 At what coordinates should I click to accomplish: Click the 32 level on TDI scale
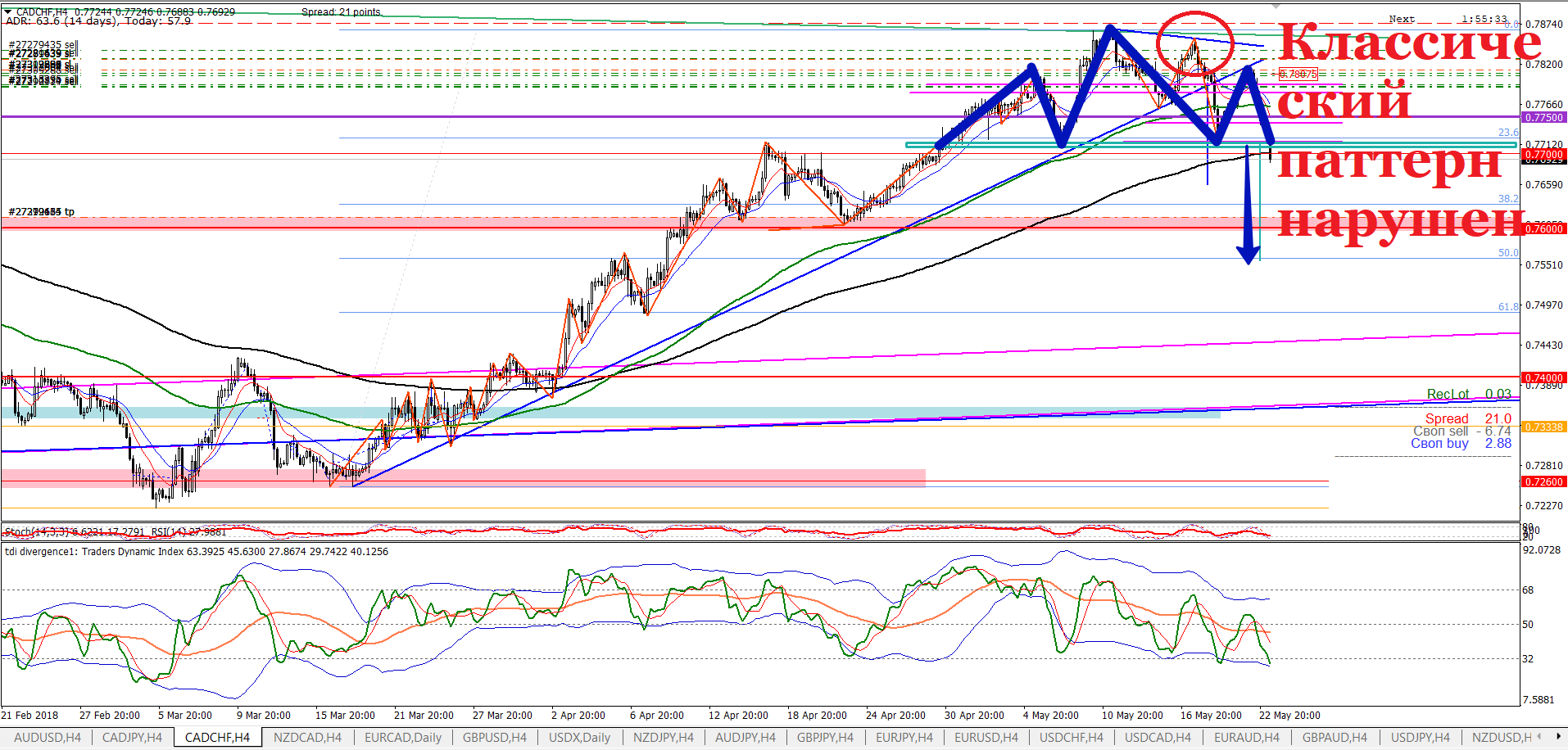click(x=1528, y=659)
